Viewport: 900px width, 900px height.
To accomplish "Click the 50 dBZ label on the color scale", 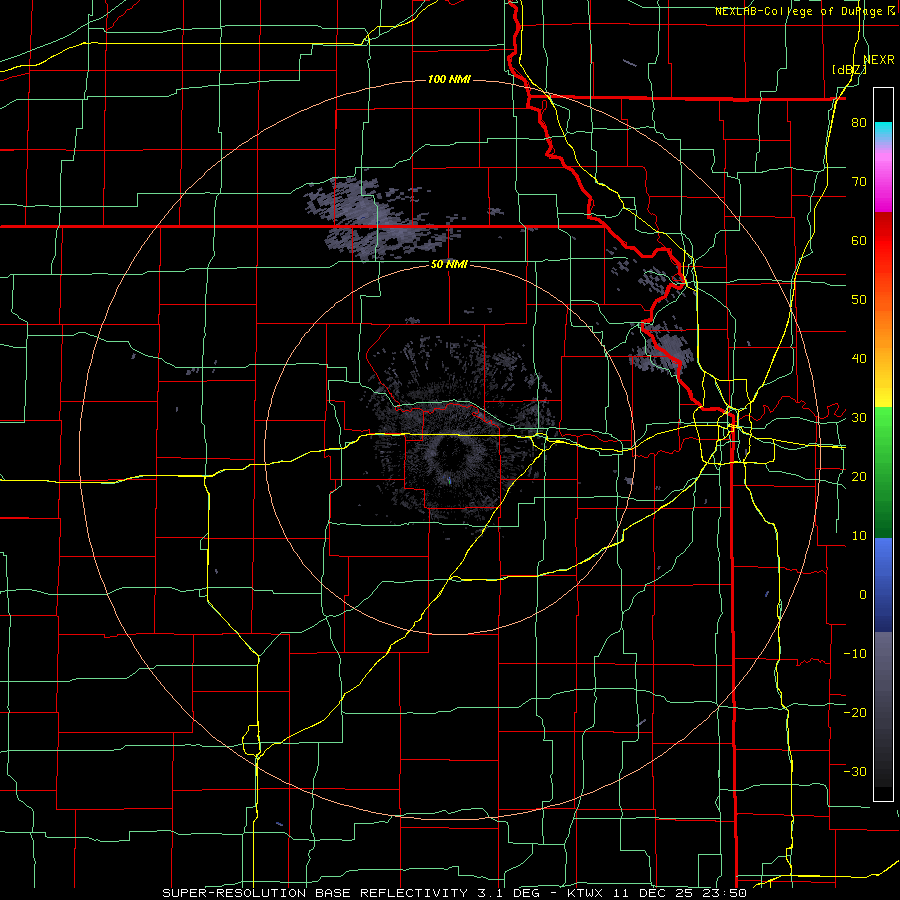I will [x=859, y=300].
